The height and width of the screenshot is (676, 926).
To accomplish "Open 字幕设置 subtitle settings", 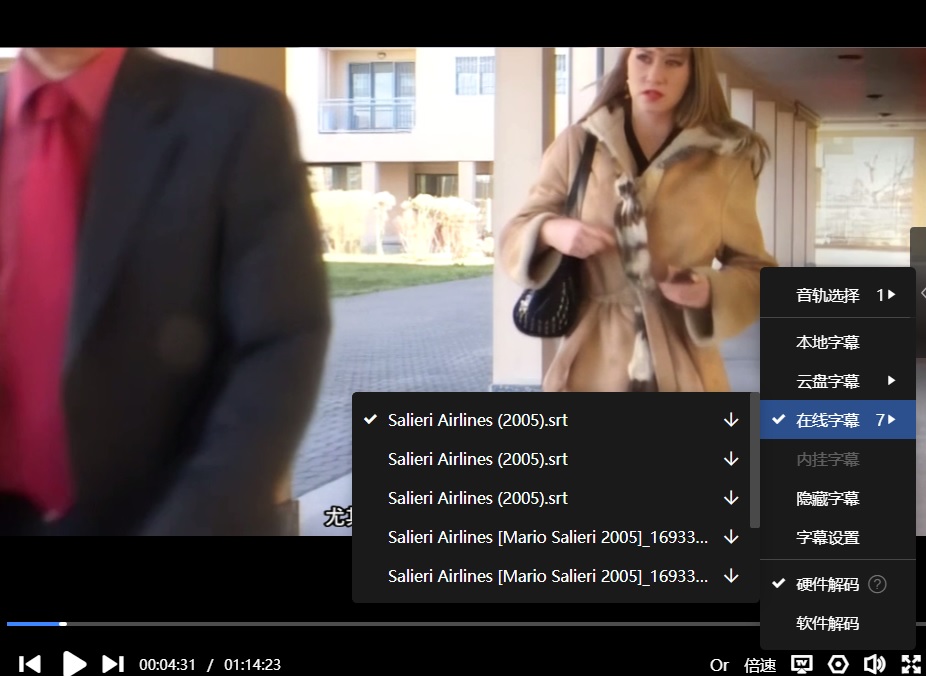I will pos(827,537).
